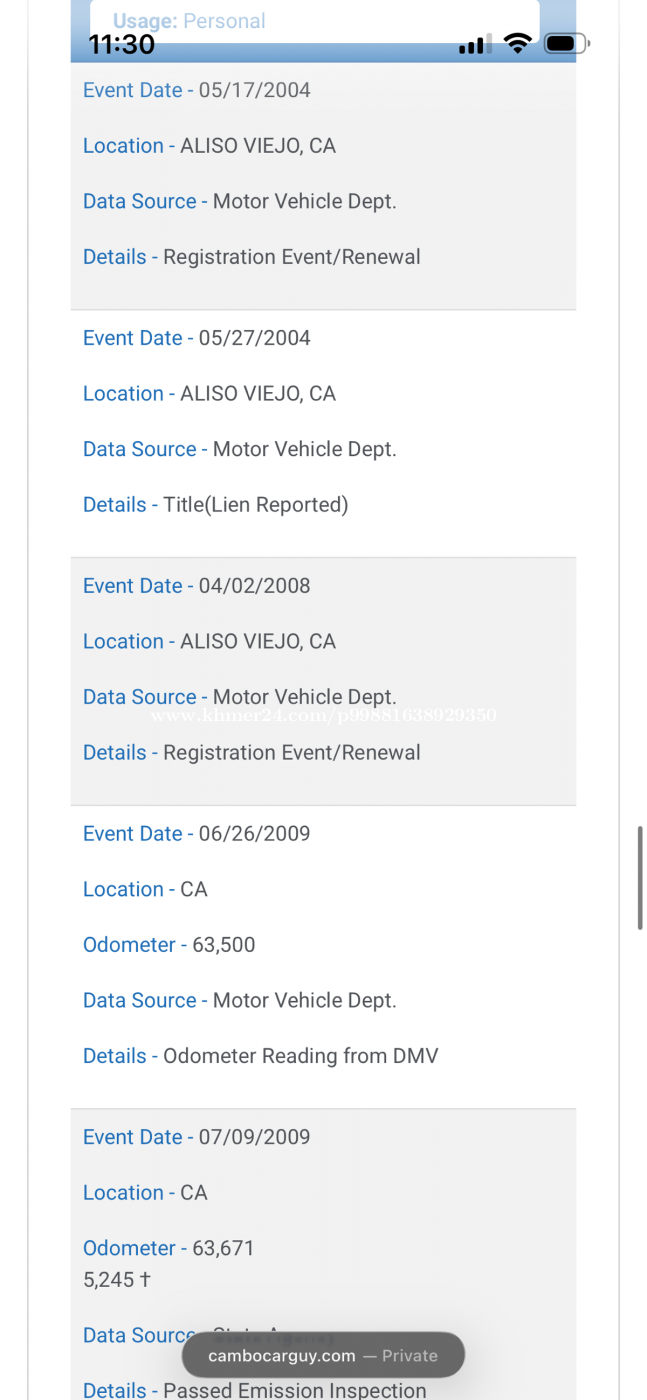Tap the Wi-Fi status icon
The height and width of the screenshot is (1400, 647).
click(517, 43)
